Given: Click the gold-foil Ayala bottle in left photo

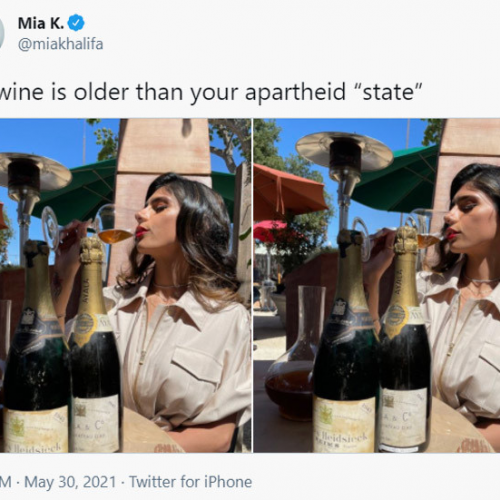Looking at the screenshot, I should [x=94, y=343].
